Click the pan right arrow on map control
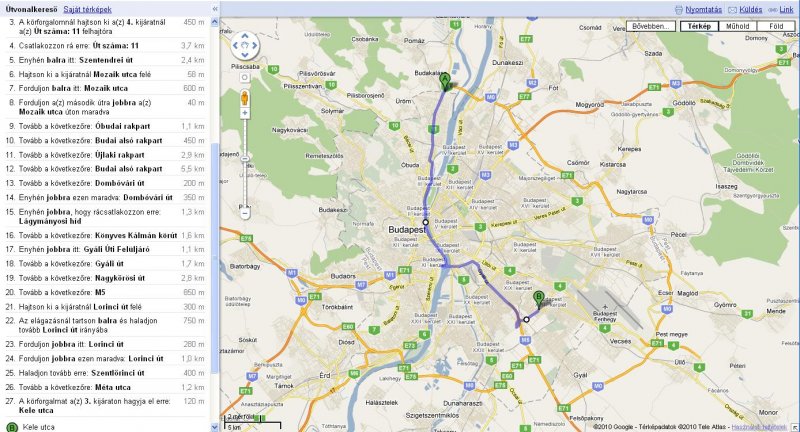This screenshot has width=800, height=432. pos(254,45)
